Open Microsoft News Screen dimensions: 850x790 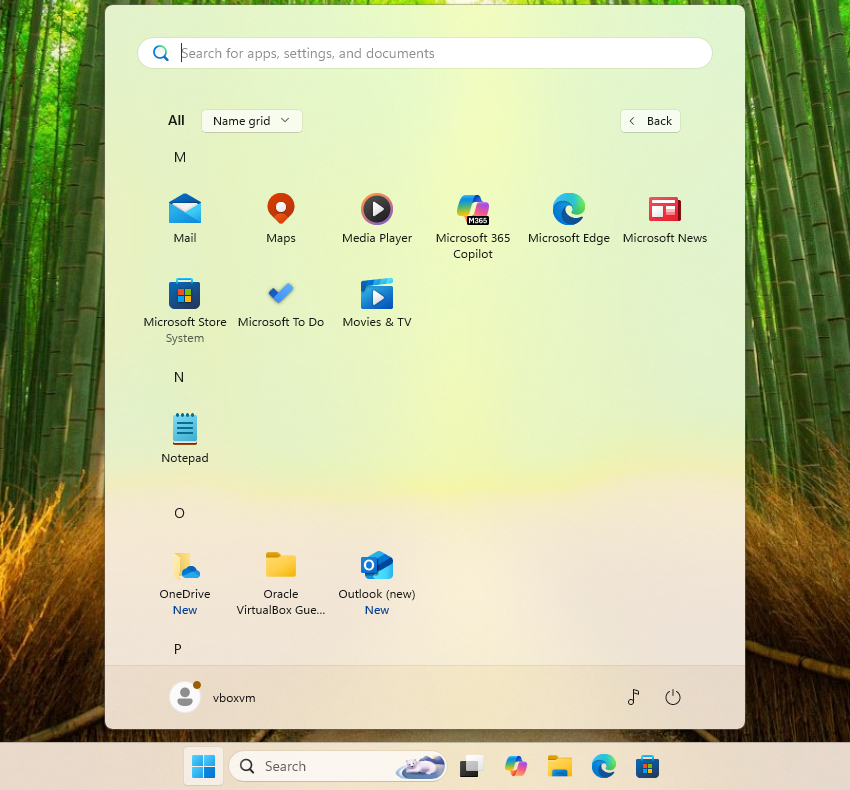[665, 218]
